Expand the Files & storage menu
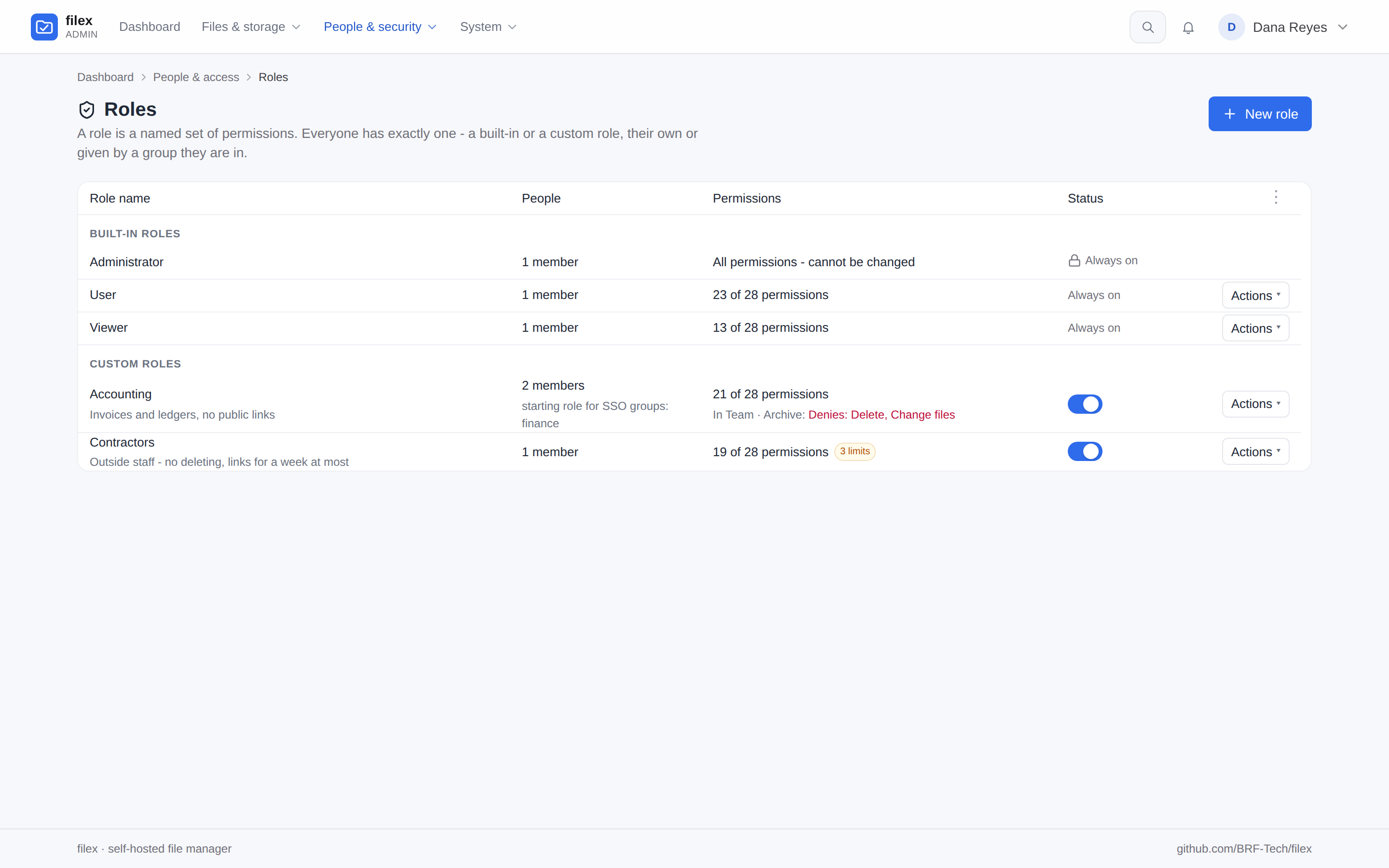The width and height of the screenshot is (1389, 868). [251, 27]
